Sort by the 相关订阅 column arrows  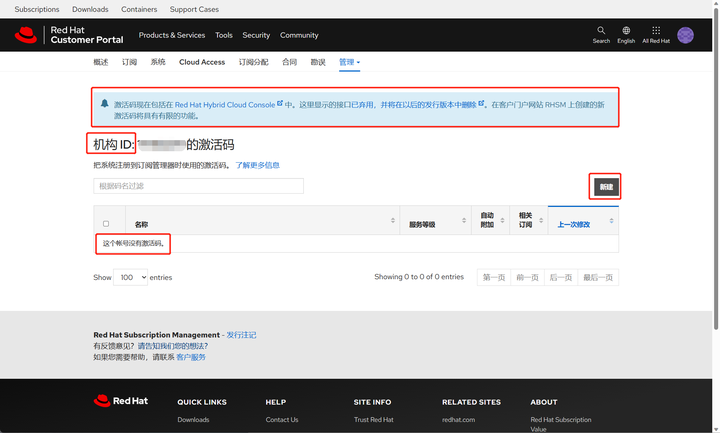click(541, 220)
